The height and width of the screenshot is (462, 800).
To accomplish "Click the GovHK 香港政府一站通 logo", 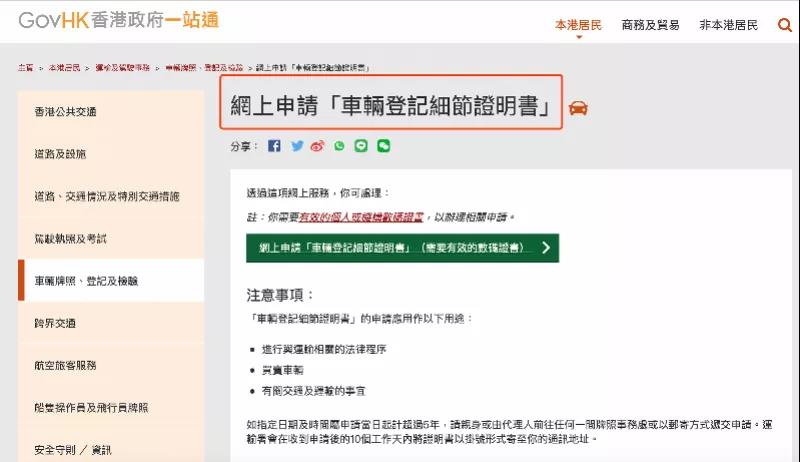I will point(119,20).
